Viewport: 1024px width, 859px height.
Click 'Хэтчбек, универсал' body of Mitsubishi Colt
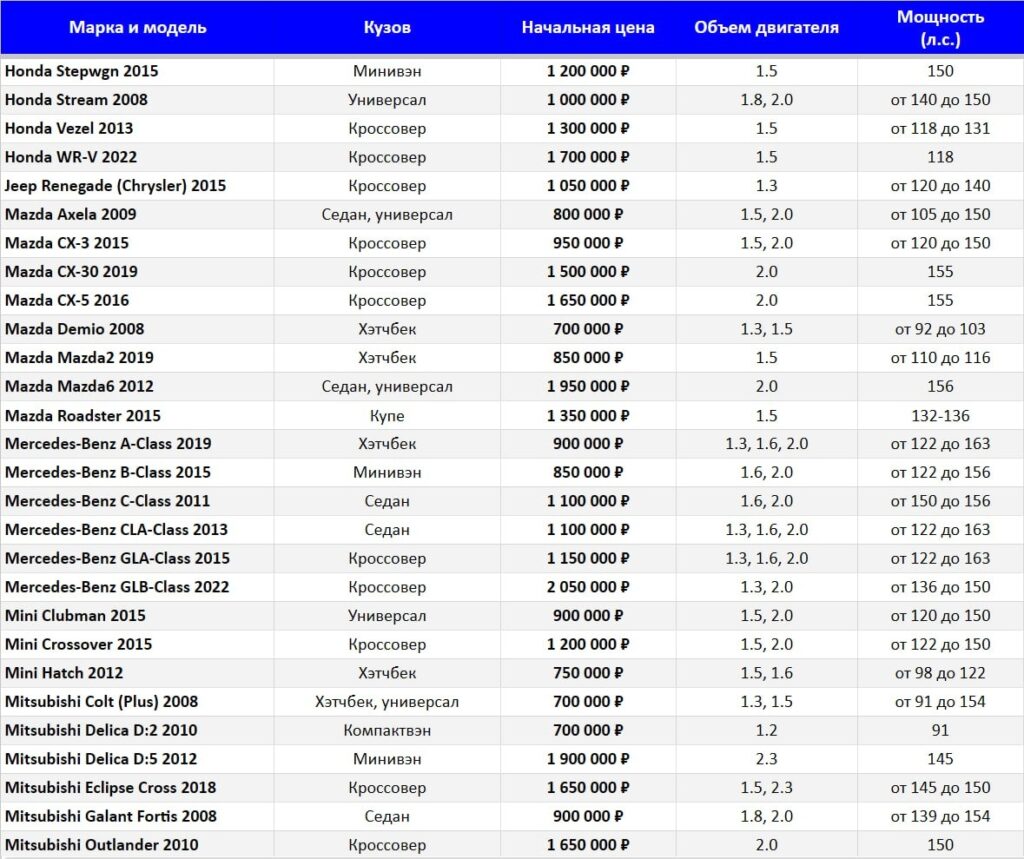pyautogui.click(x=387, y=702)
